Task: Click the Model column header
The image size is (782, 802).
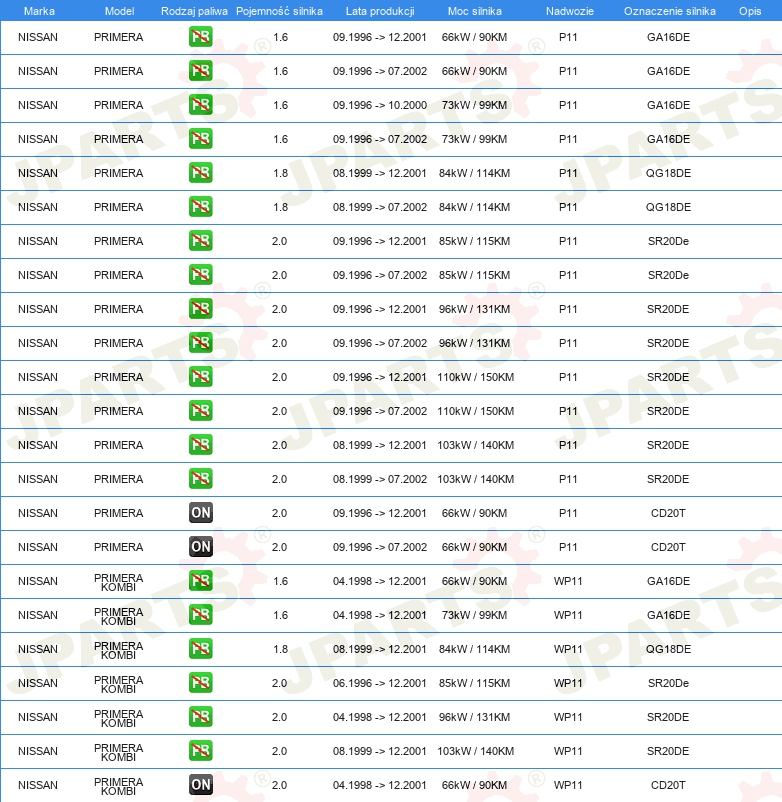Action: tap(119, 11)
